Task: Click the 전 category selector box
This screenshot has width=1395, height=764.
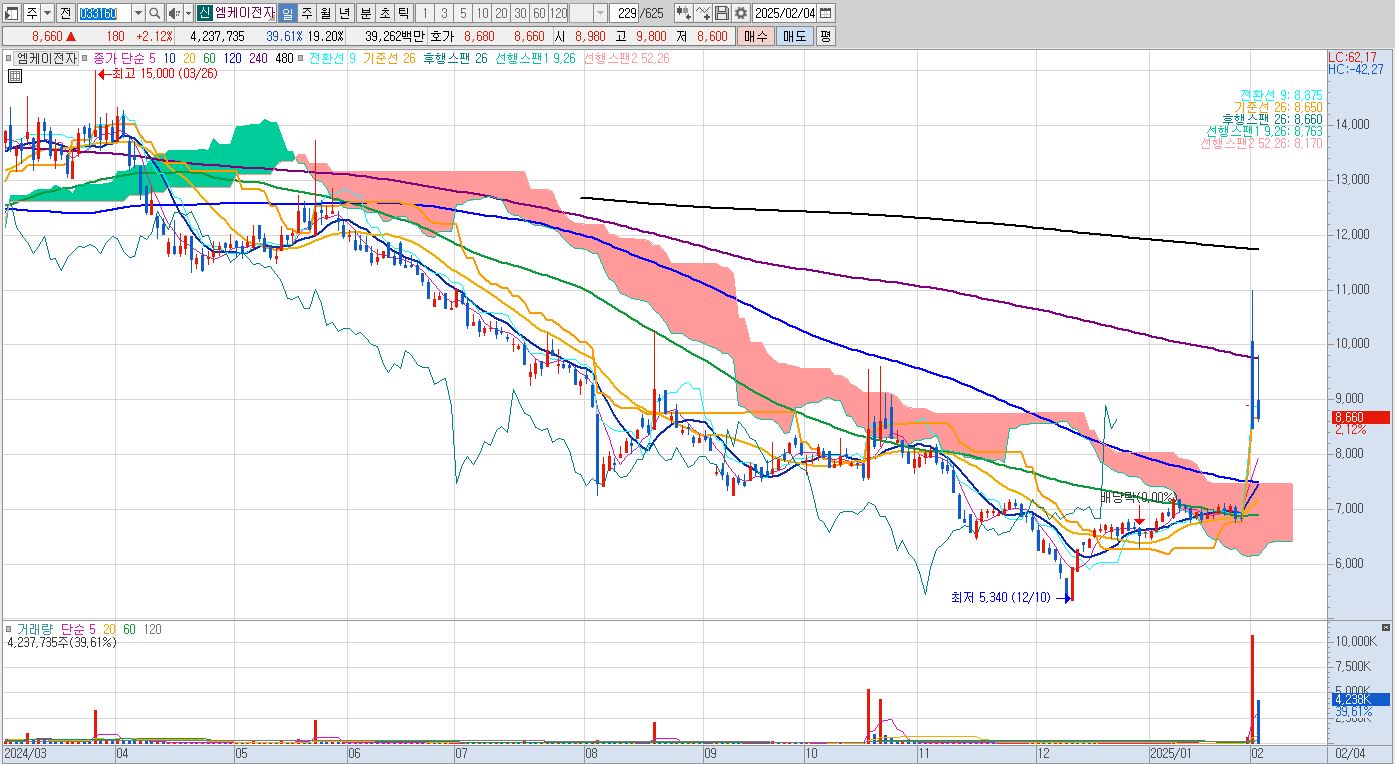Action: pyautogui.click(x=65, y=13)
